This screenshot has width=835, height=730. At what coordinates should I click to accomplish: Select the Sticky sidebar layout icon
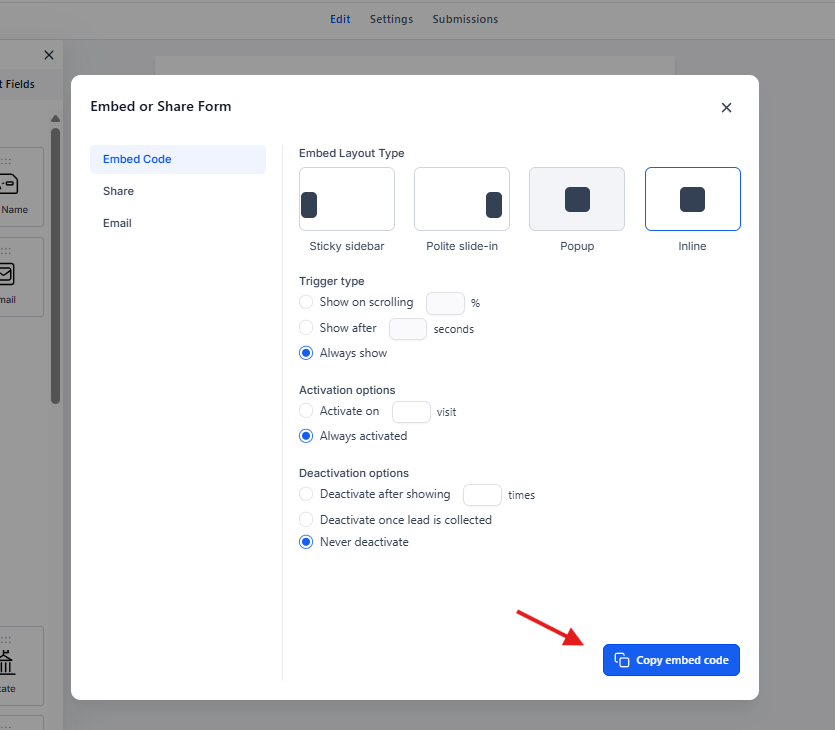(x=346, y=199)
